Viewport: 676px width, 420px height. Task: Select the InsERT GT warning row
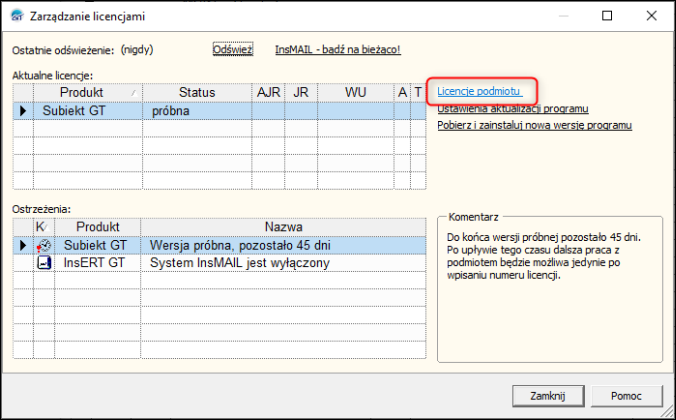tap(219, 263)
